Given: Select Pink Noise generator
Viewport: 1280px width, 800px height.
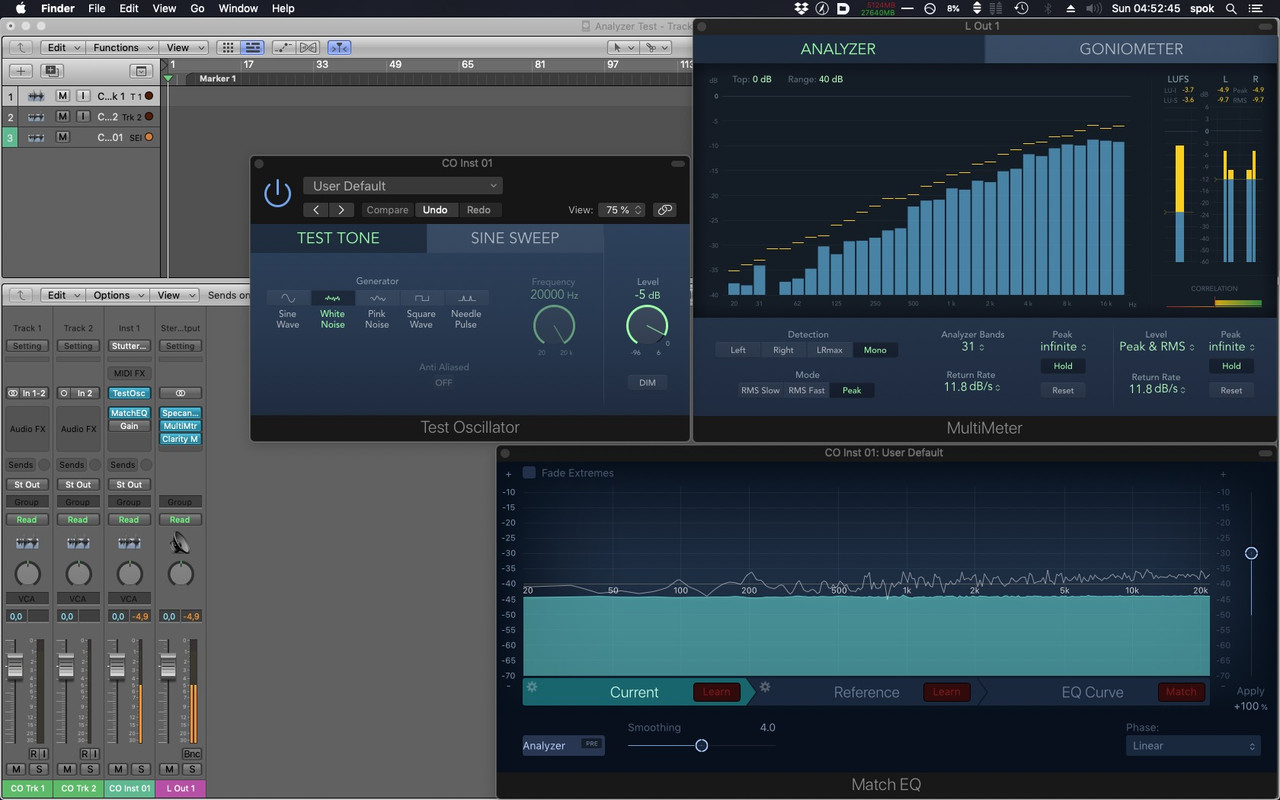Looking at the screenshot, I should pyautogui.click(x=377, y=298).
